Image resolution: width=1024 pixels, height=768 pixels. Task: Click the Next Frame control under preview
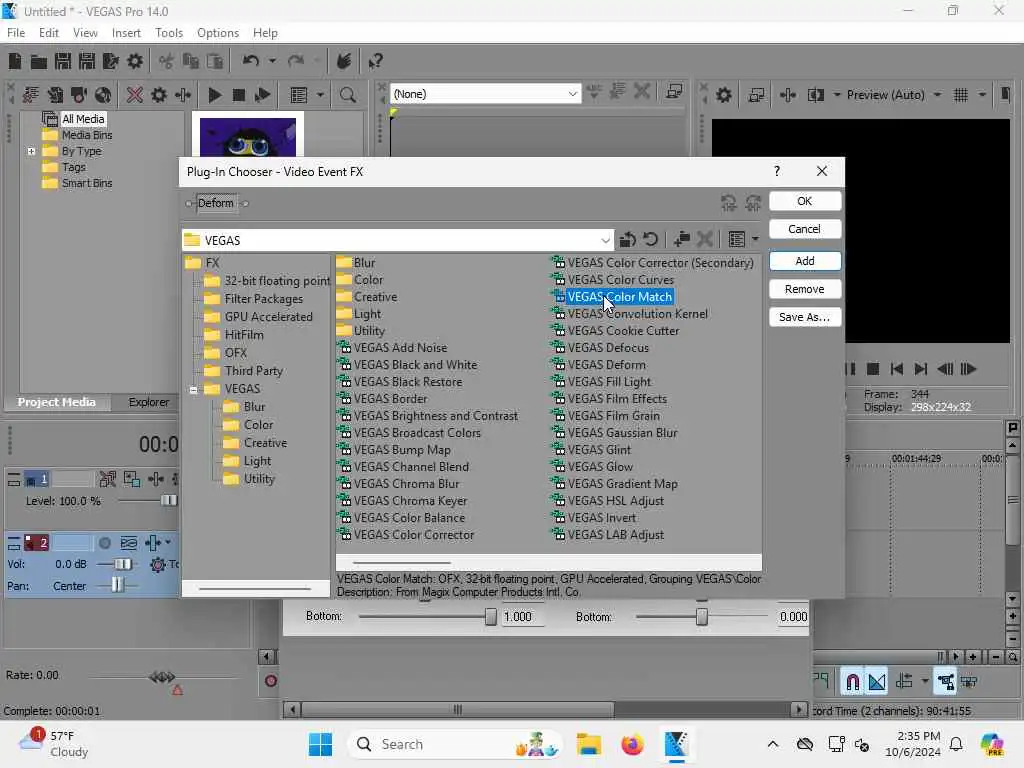tap(969, 369)
